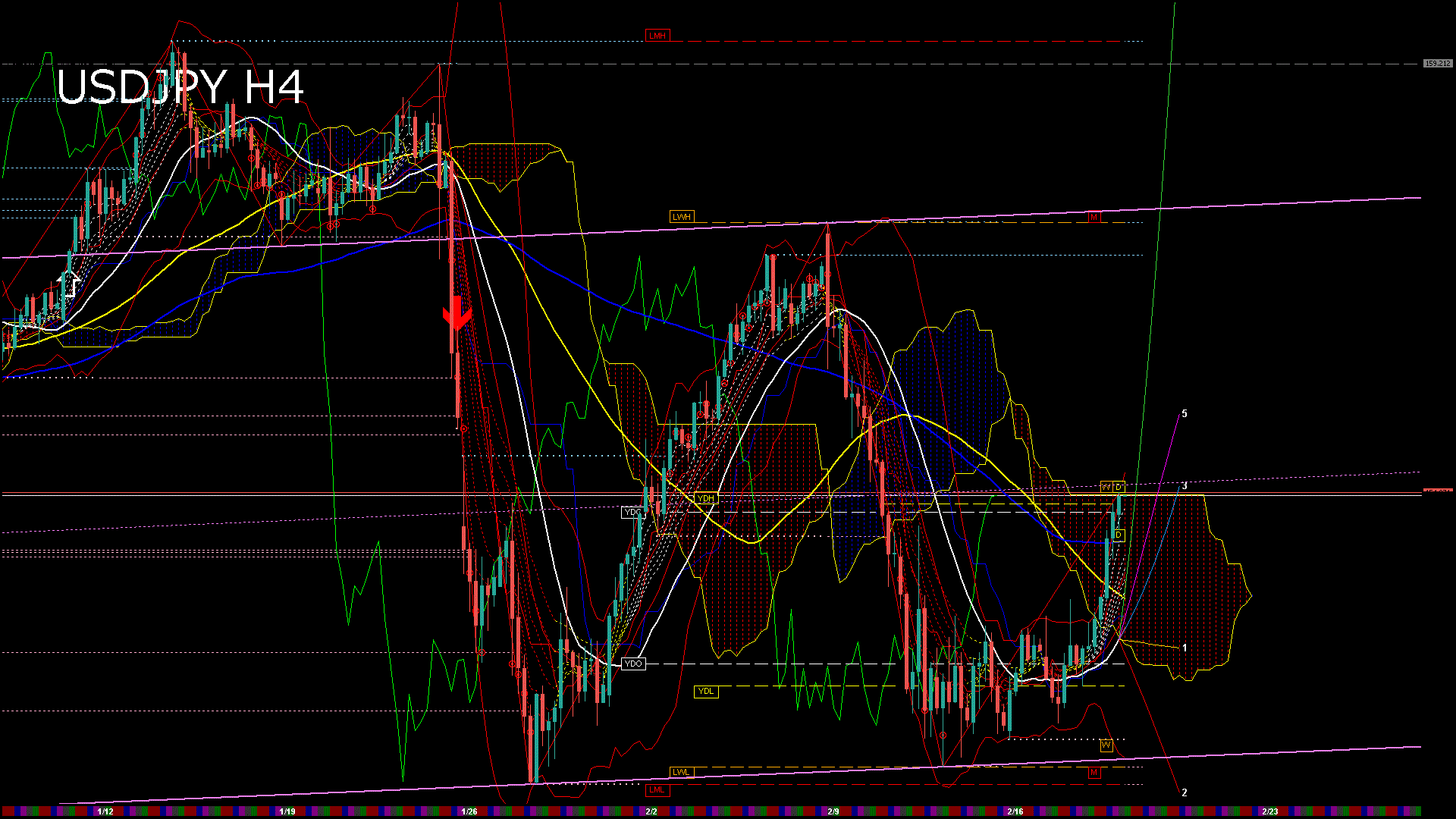Click the lower orange W label
The width and height of the screenshot is (1456, 819).
tap(1106, 745)
